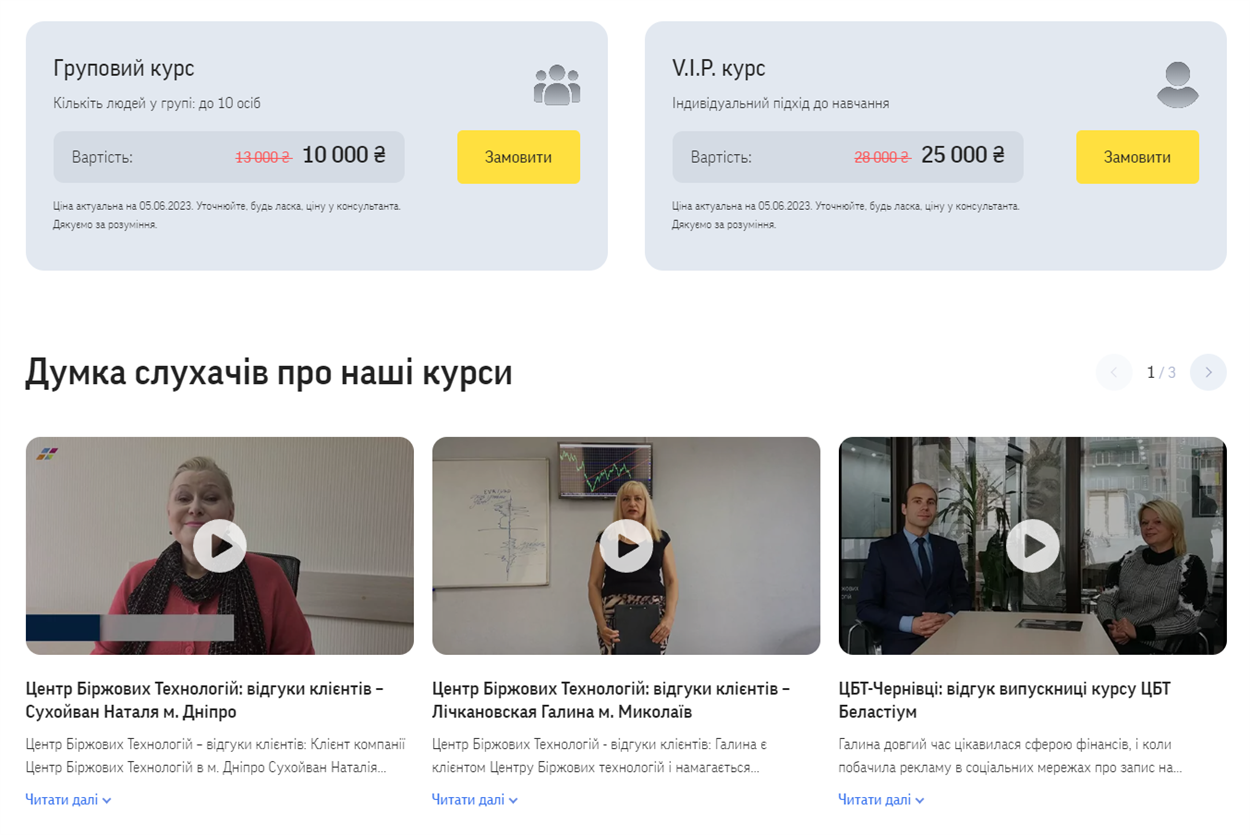Open ЦБТ-Чернівці відгук випускниці title link

(1004, 700)
